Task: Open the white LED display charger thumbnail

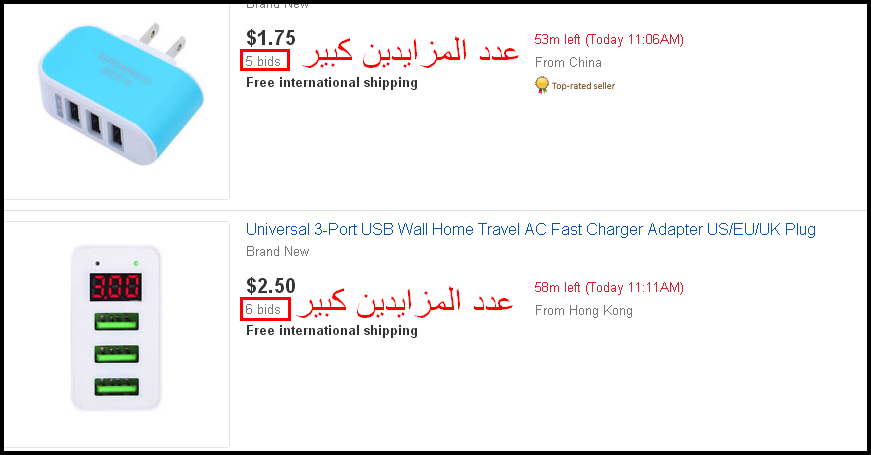Action: [x=117, y=334]
